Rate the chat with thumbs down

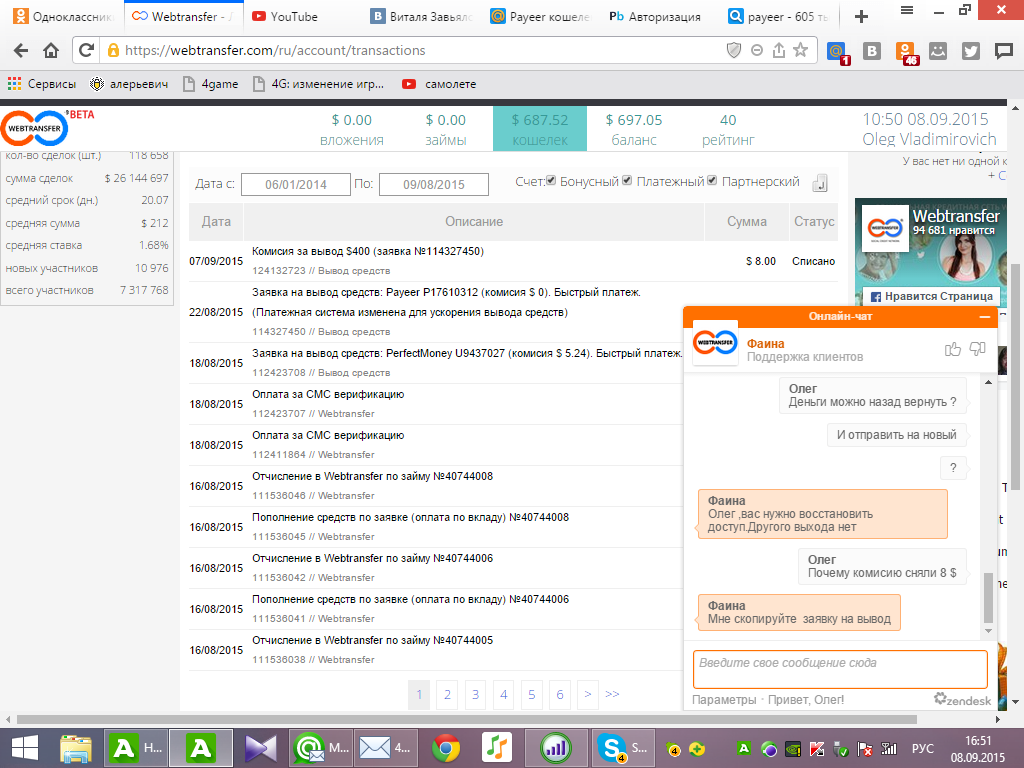coord(977,349)
